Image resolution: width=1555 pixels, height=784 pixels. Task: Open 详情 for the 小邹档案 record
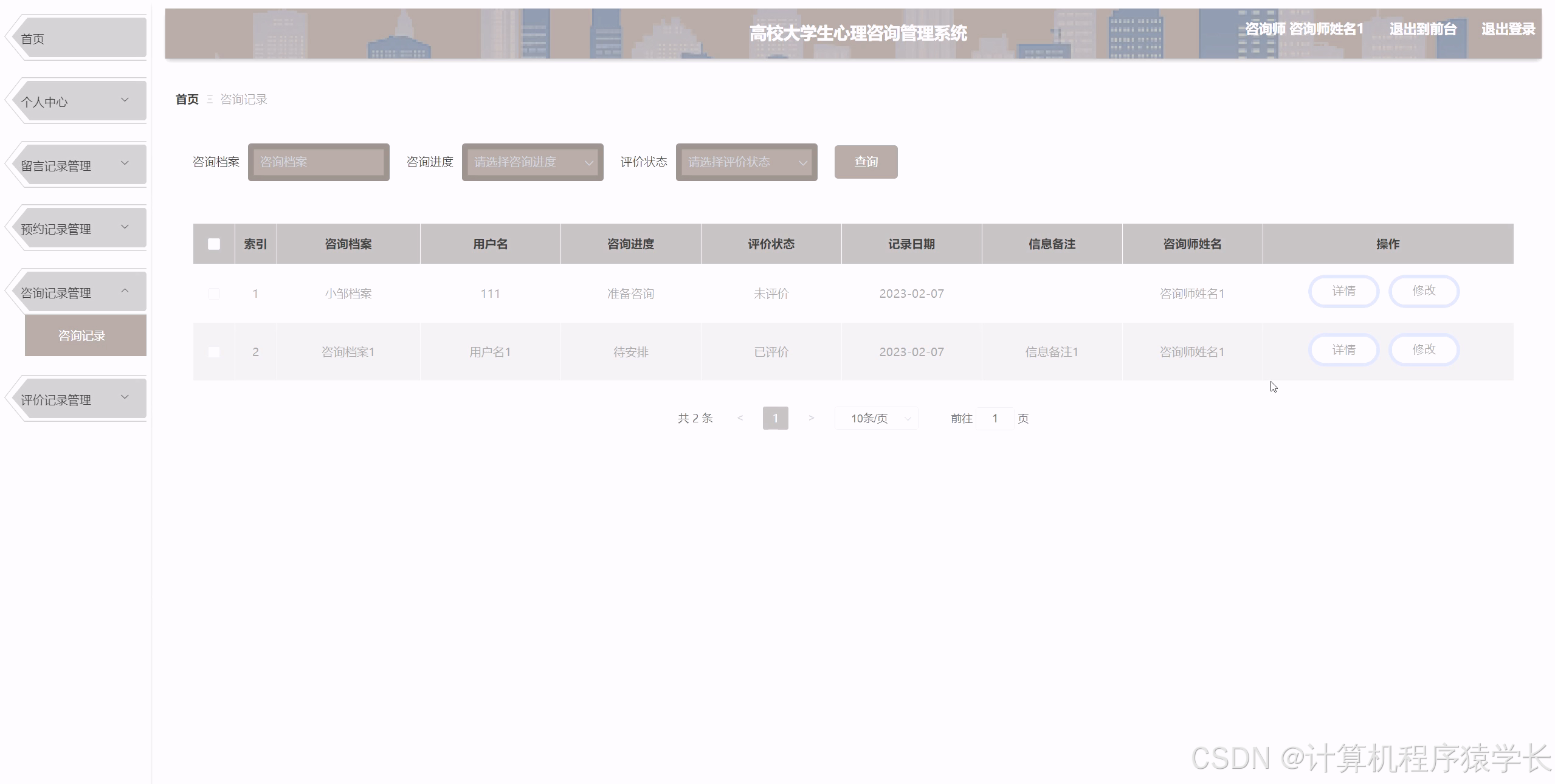pyautogui.click(x=1343, y=291)
